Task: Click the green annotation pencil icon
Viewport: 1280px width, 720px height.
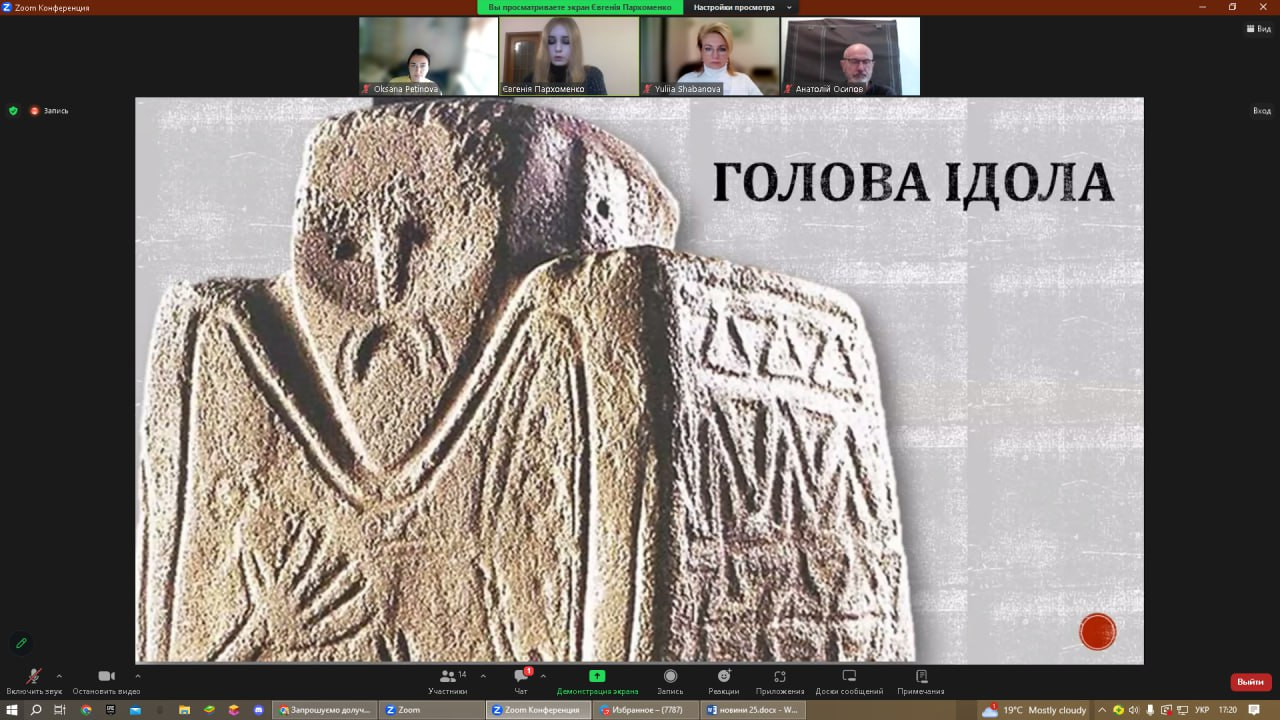Action: (x=21, y=643)
